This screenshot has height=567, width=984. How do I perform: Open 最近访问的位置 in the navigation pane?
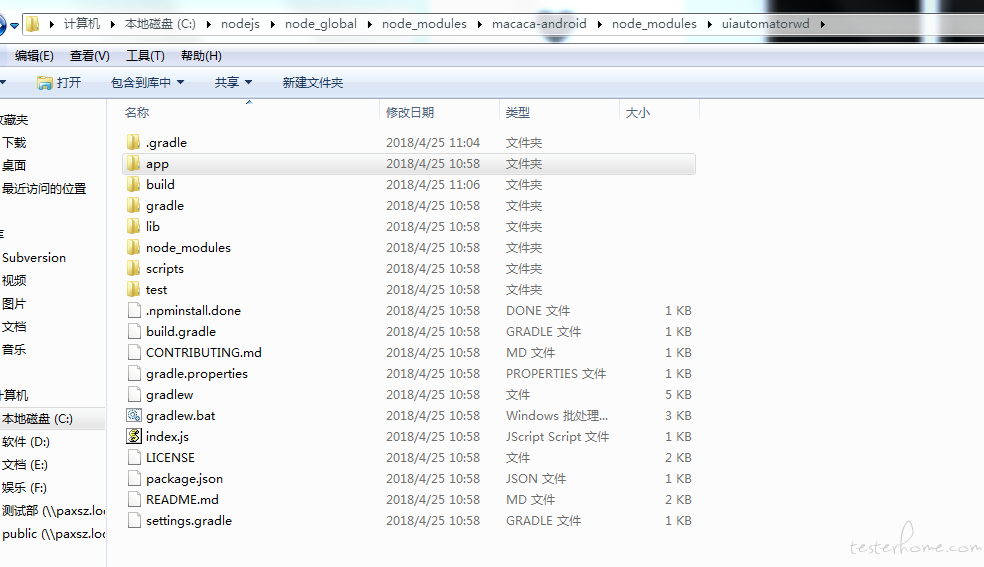(44, 188)
